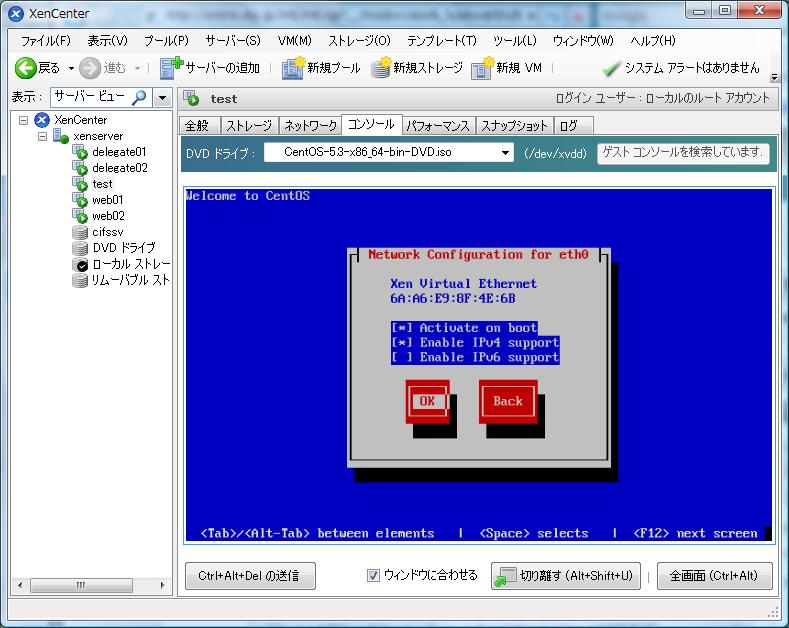Click the undock icon on 切り離す button
Screen dimensions: 789x628
[505, 576]
